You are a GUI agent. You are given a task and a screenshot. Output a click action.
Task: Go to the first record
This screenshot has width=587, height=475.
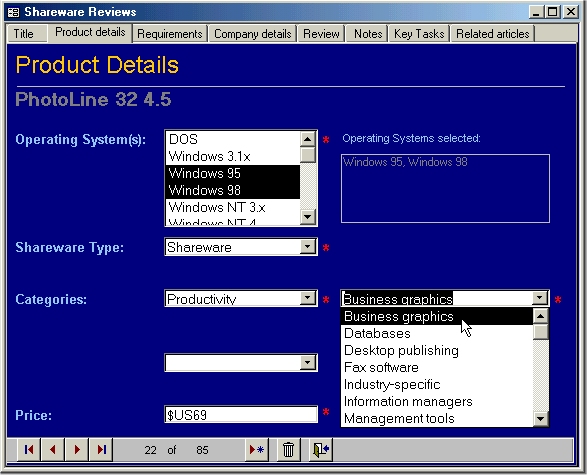[29, 449]
